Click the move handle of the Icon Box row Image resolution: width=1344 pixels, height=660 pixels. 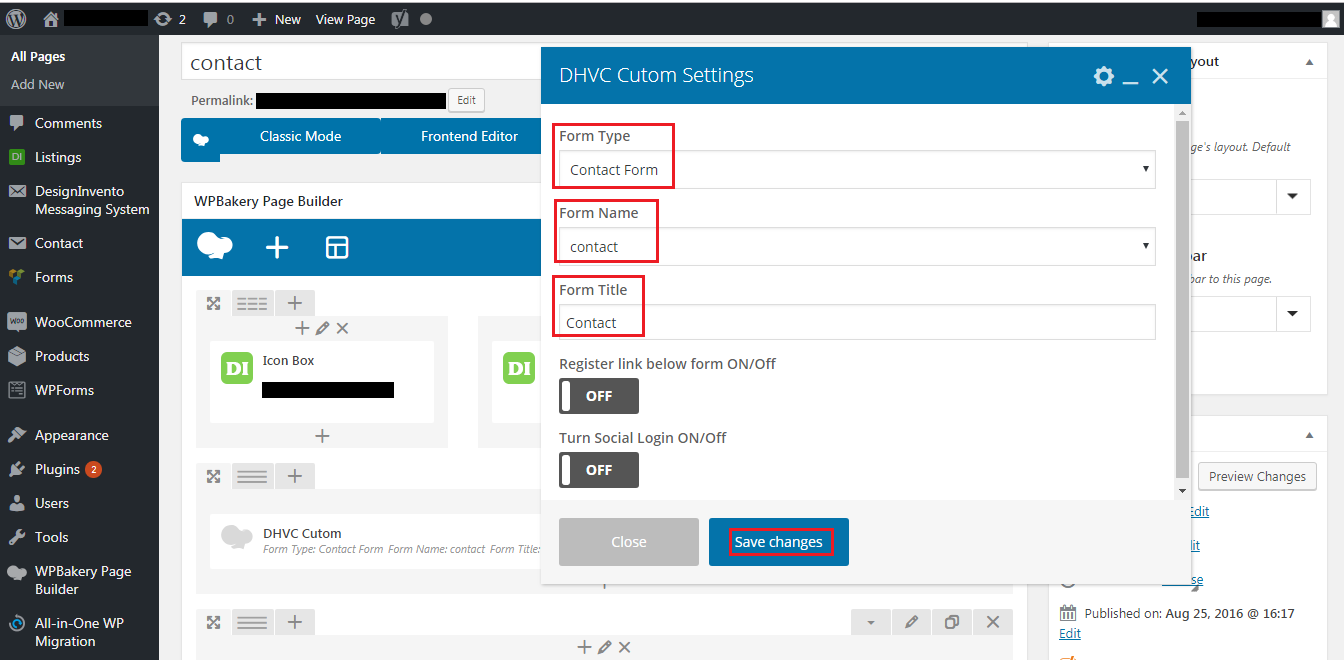[x=213, y=303]
